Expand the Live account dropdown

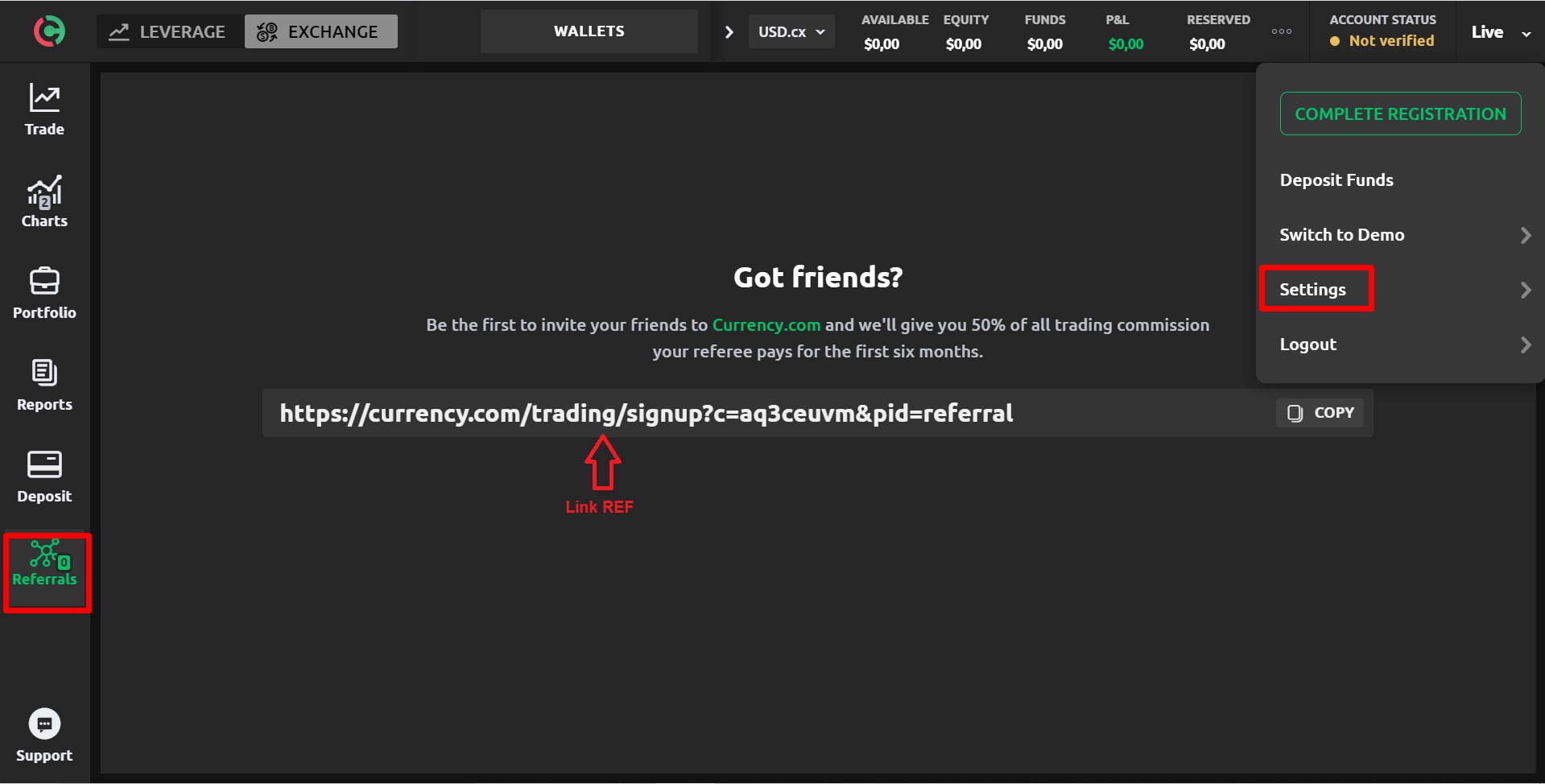(x=1501, y=32)
